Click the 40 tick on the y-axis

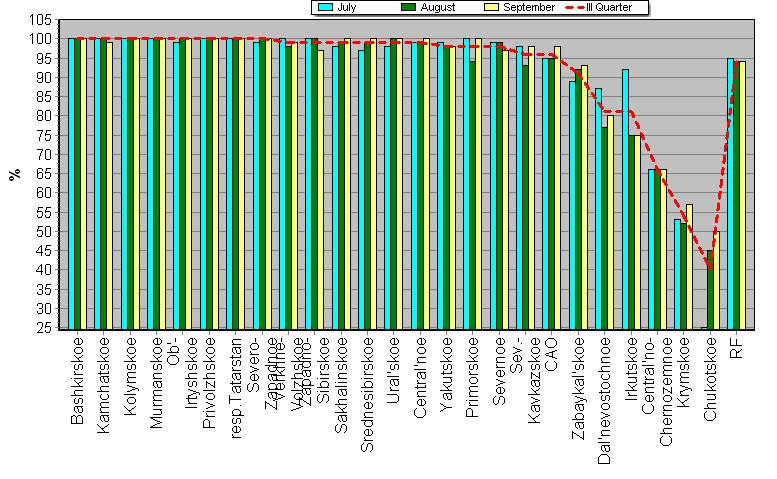tap(44, 270)
